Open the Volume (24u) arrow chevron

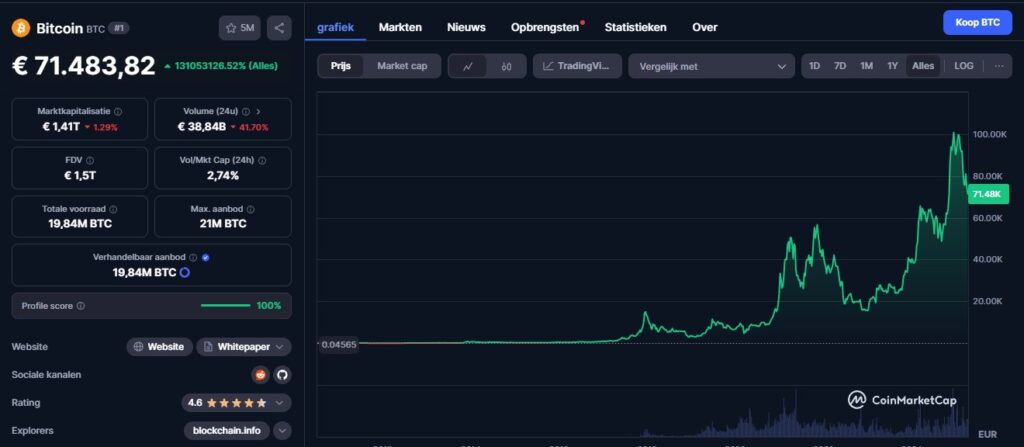click(258, 112)
